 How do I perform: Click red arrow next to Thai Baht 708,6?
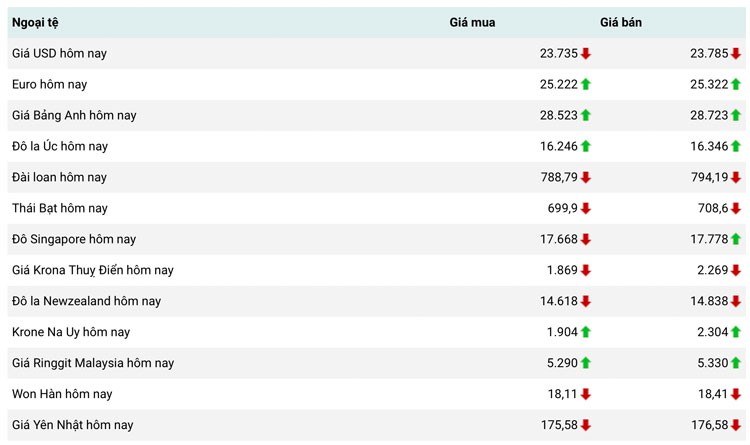point(736,209)
